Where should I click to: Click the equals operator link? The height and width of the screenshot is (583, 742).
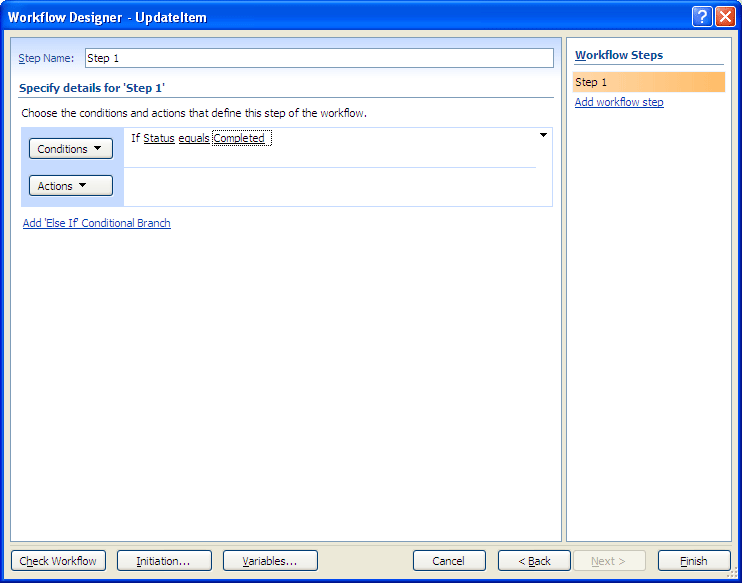click(x=194, y=138)
